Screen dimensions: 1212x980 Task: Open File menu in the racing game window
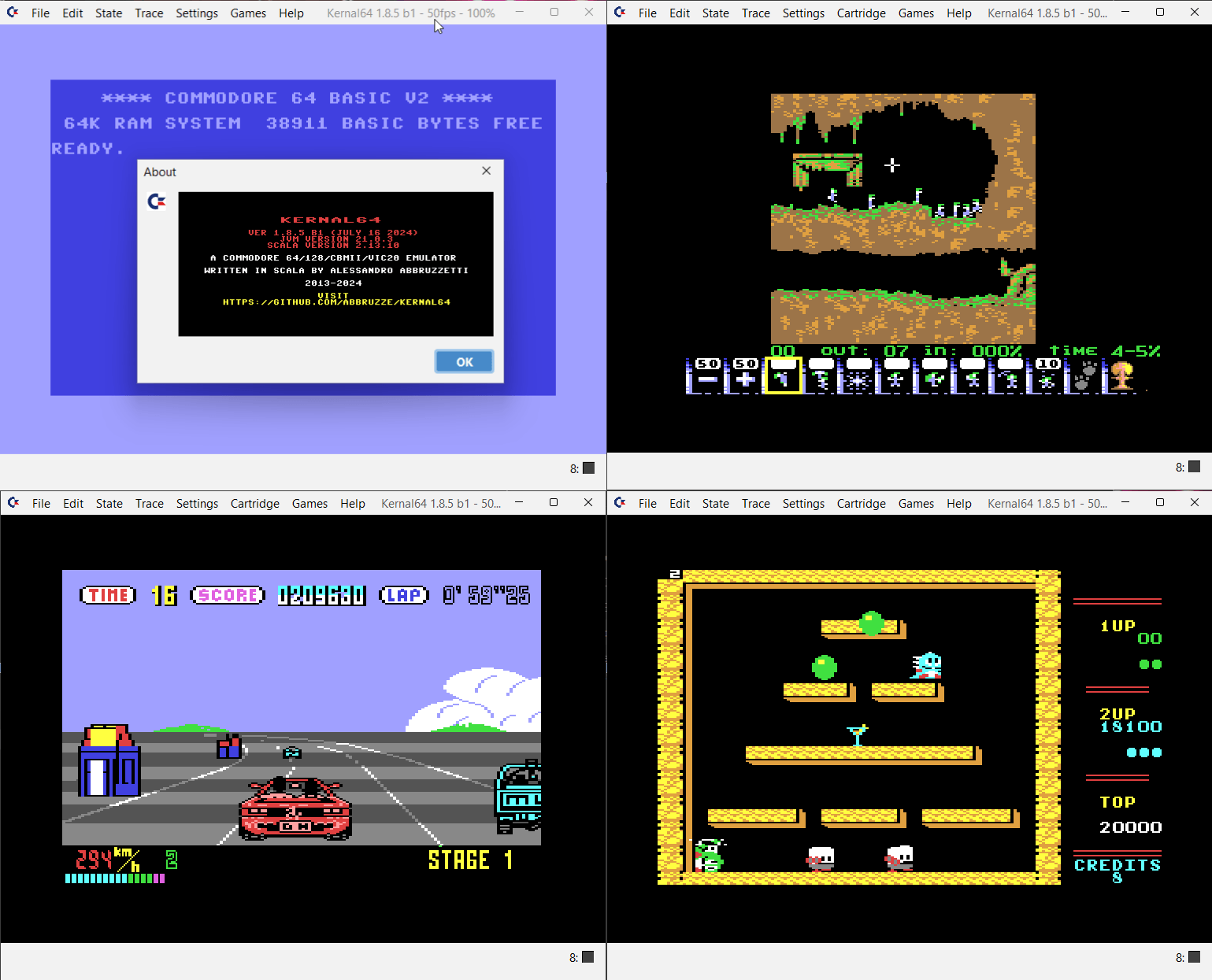(41, 504)
